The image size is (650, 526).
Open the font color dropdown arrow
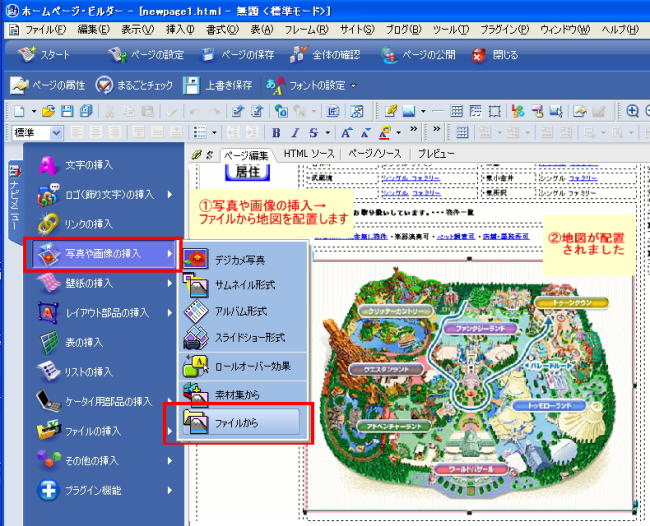pos(398,133)
